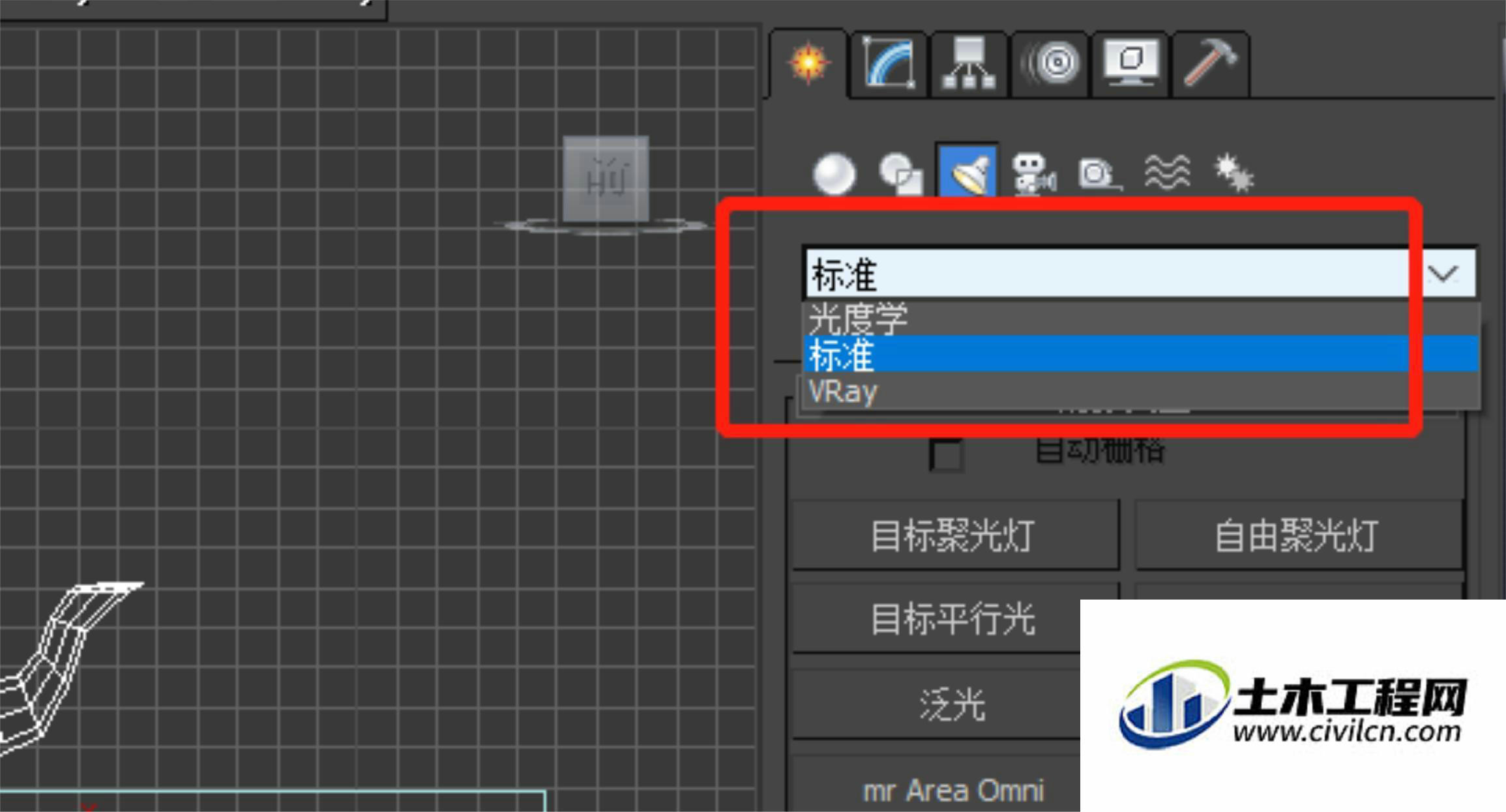The height and width of the screenshot is (812, 1506).
Task: Switch to the Modify panel tab
Action: (x=888, y=64)
